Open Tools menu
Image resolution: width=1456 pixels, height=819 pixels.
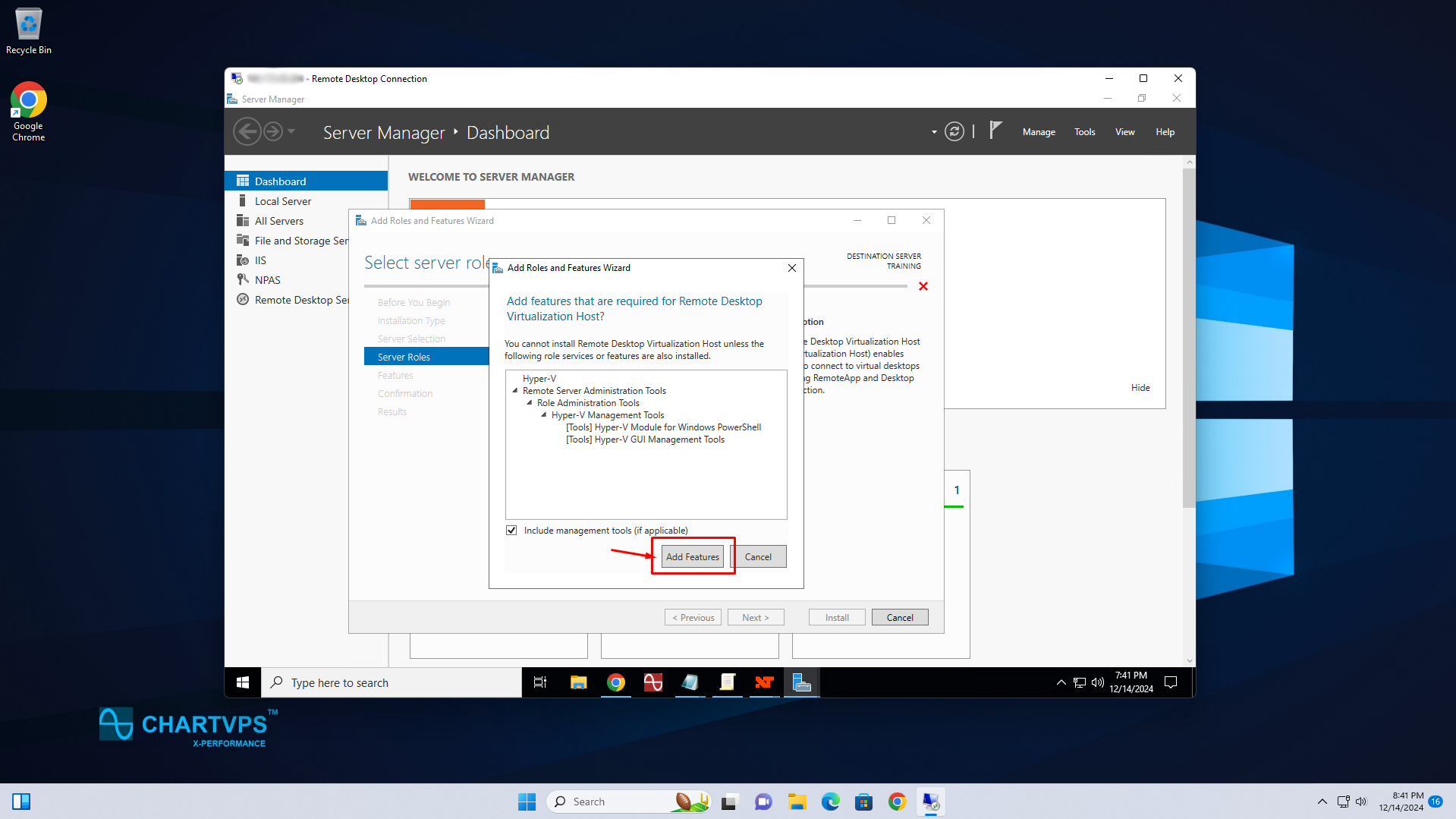point(1084,132)
